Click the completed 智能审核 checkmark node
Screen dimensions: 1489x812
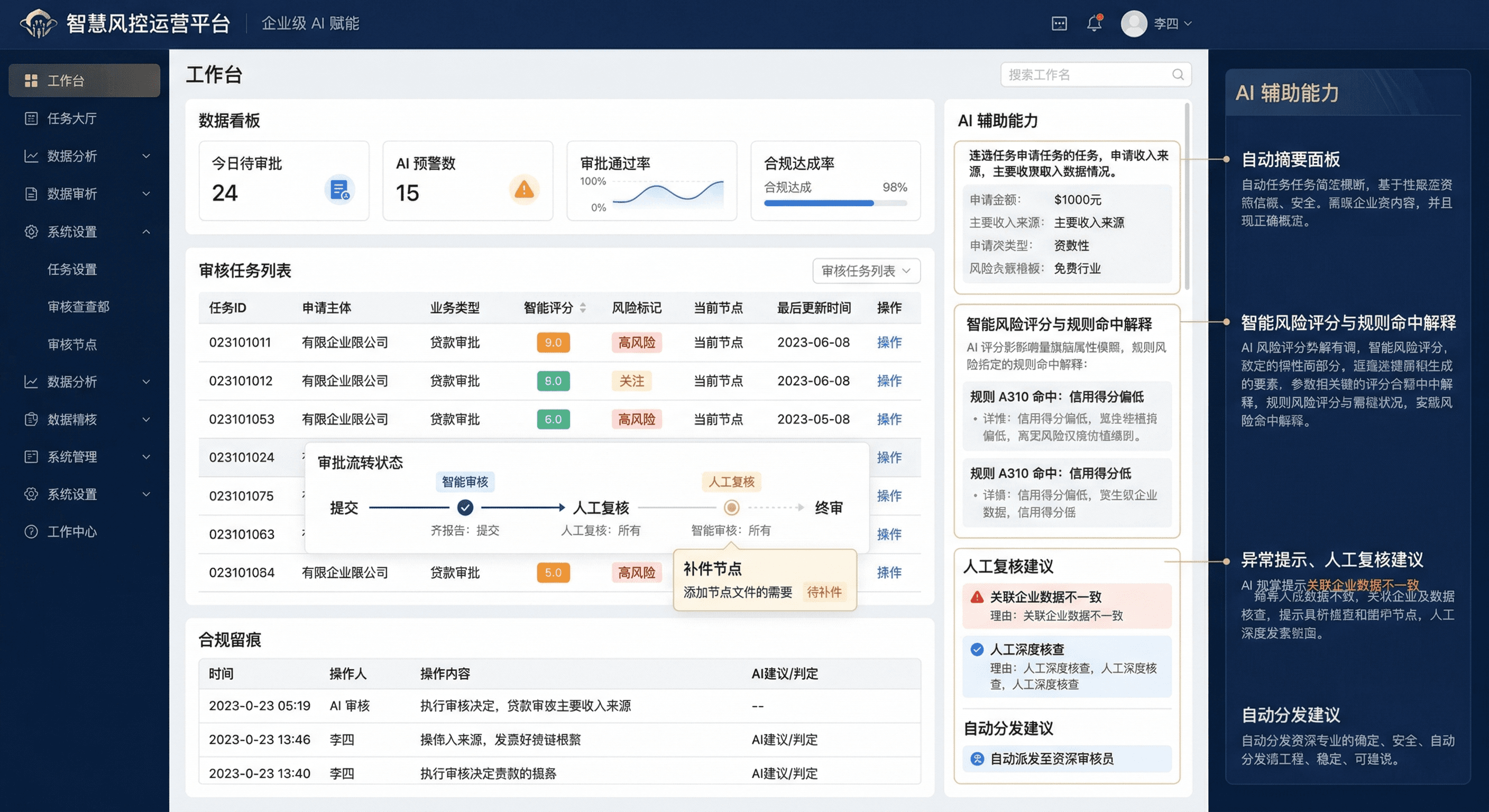click(x=465, y=508)
